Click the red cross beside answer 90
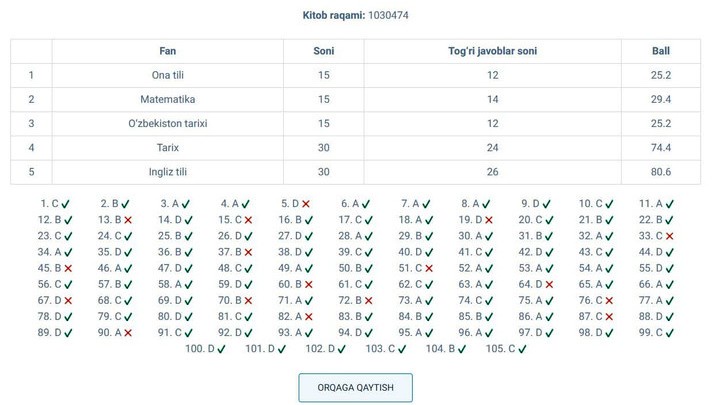The height and width of the screenshot is (405, 720). [x=127, y=333]
